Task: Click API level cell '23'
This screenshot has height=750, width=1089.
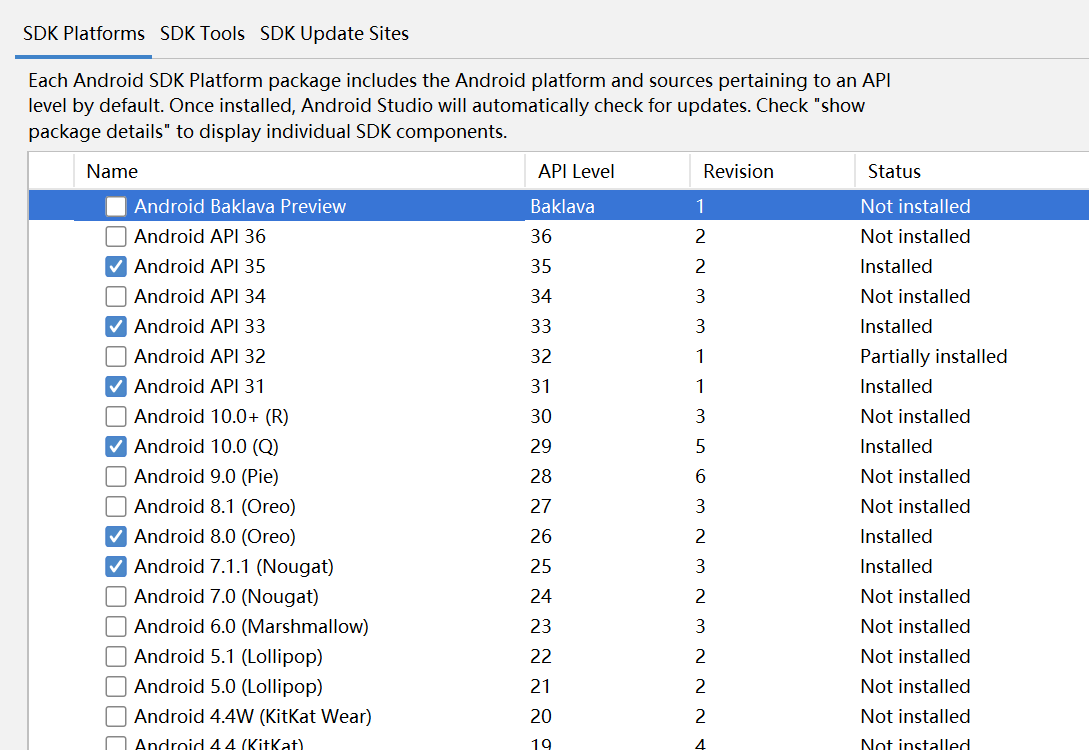Action: click(541, 626)
